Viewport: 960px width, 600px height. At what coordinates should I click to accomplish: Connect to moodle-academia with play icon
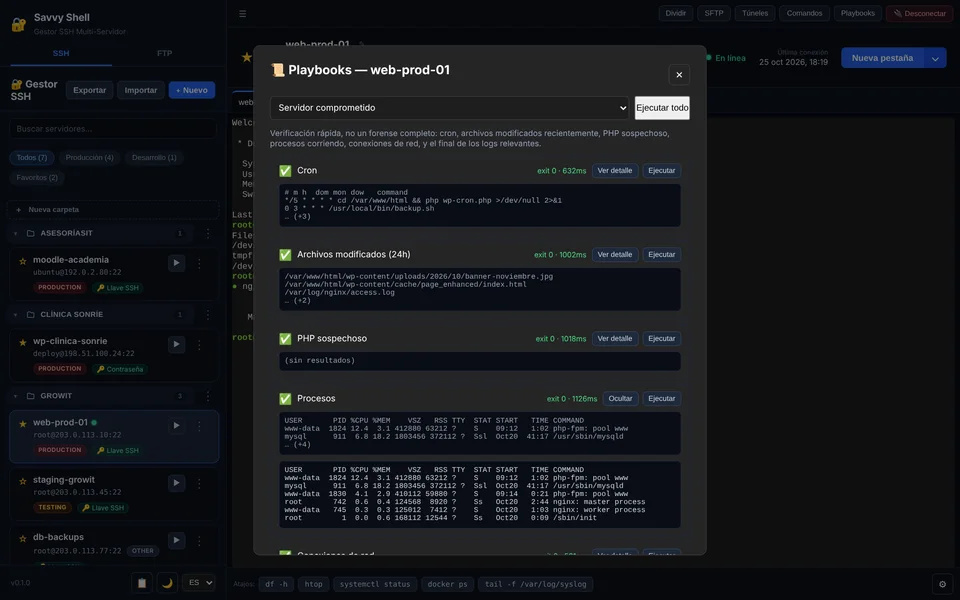pos(176,263)
